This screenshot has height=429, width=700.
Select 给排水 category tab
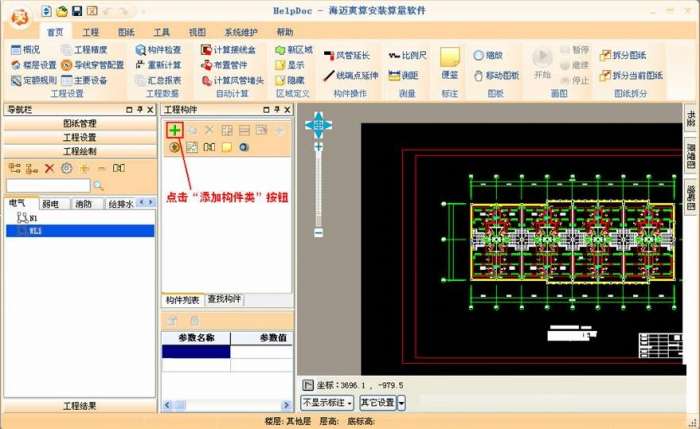point(121,204)
